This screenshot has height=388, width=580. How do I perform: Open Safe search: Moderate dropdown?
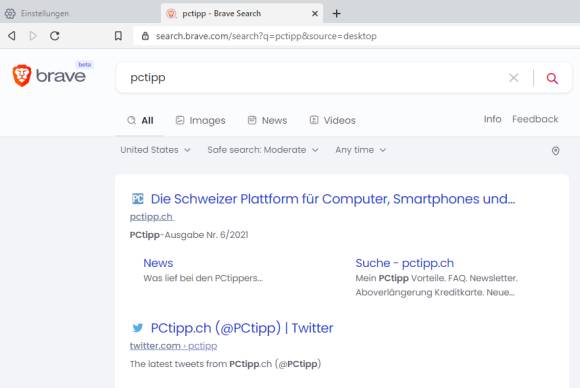tap(263, 150)
